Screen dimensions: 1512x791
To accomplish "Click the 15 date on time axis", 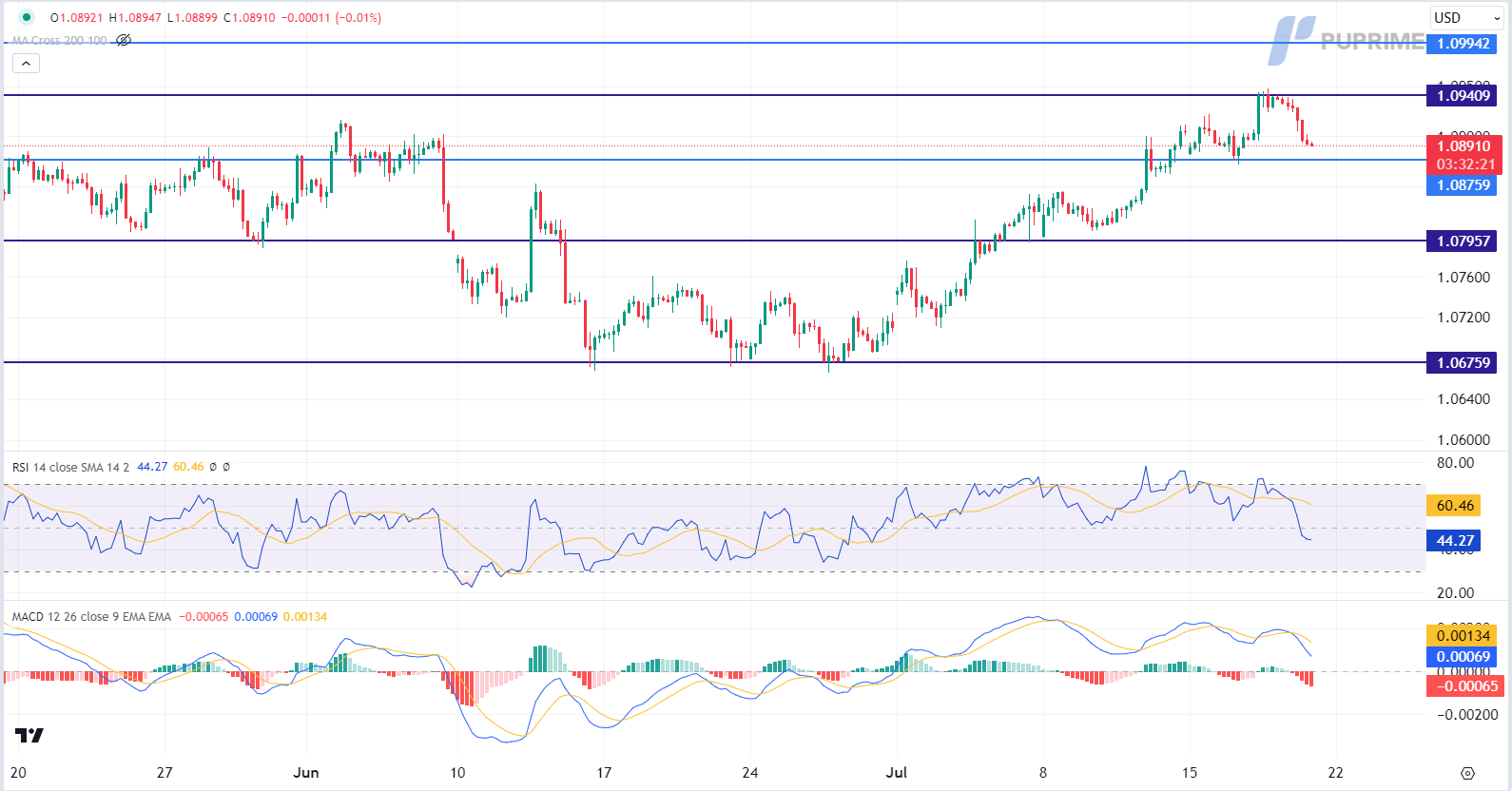I will coord(1190,773).
